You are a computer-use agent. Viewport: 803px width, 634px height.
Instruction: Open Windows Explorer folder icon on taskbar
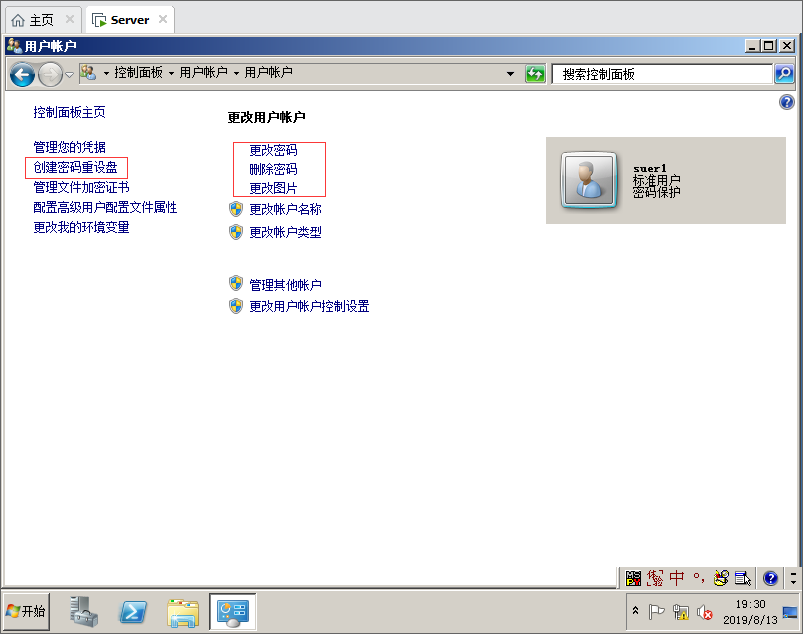(183, 611)
